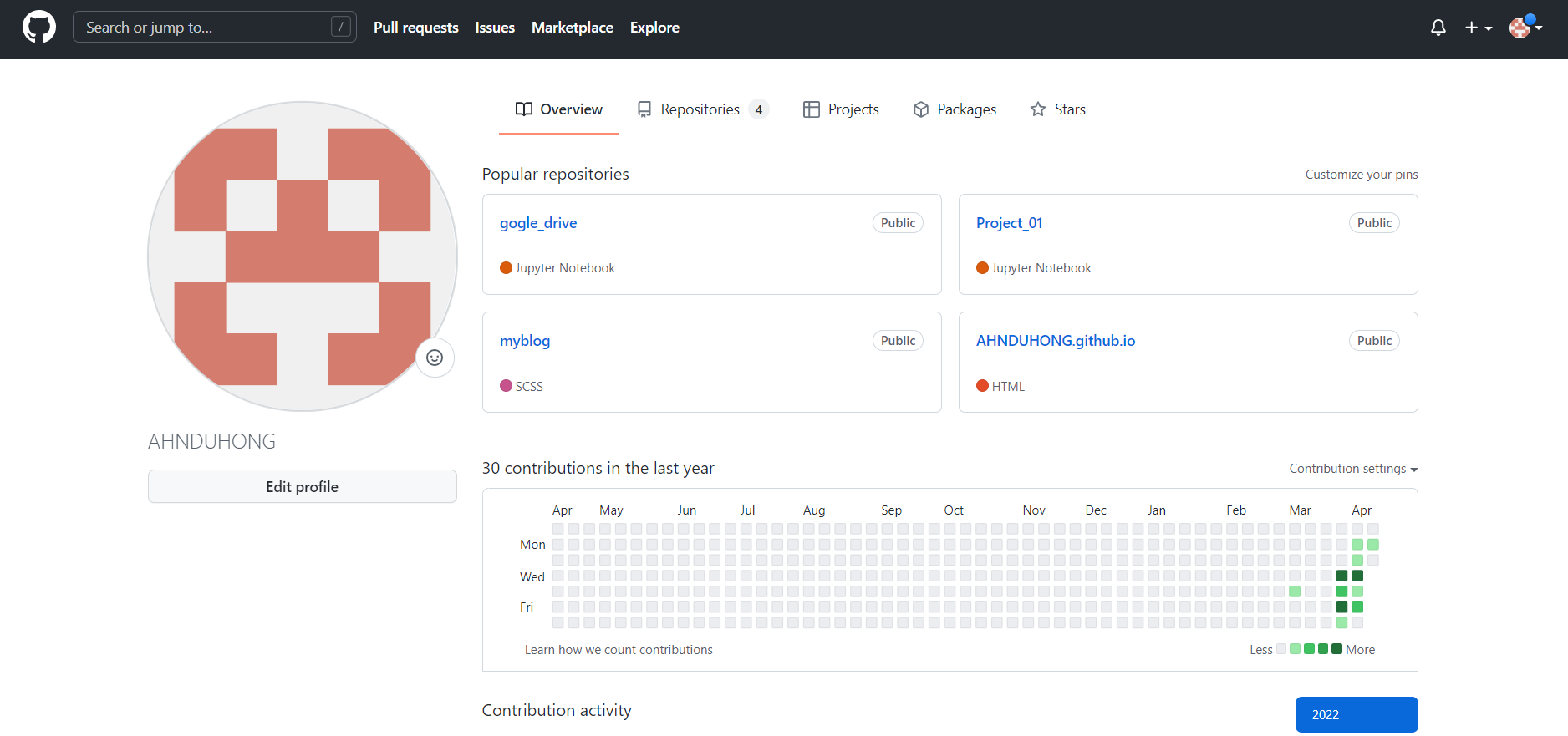The image size is (1568, 736).
Task: Select the 2022 year button
Action: click(x=1357, y=714)
